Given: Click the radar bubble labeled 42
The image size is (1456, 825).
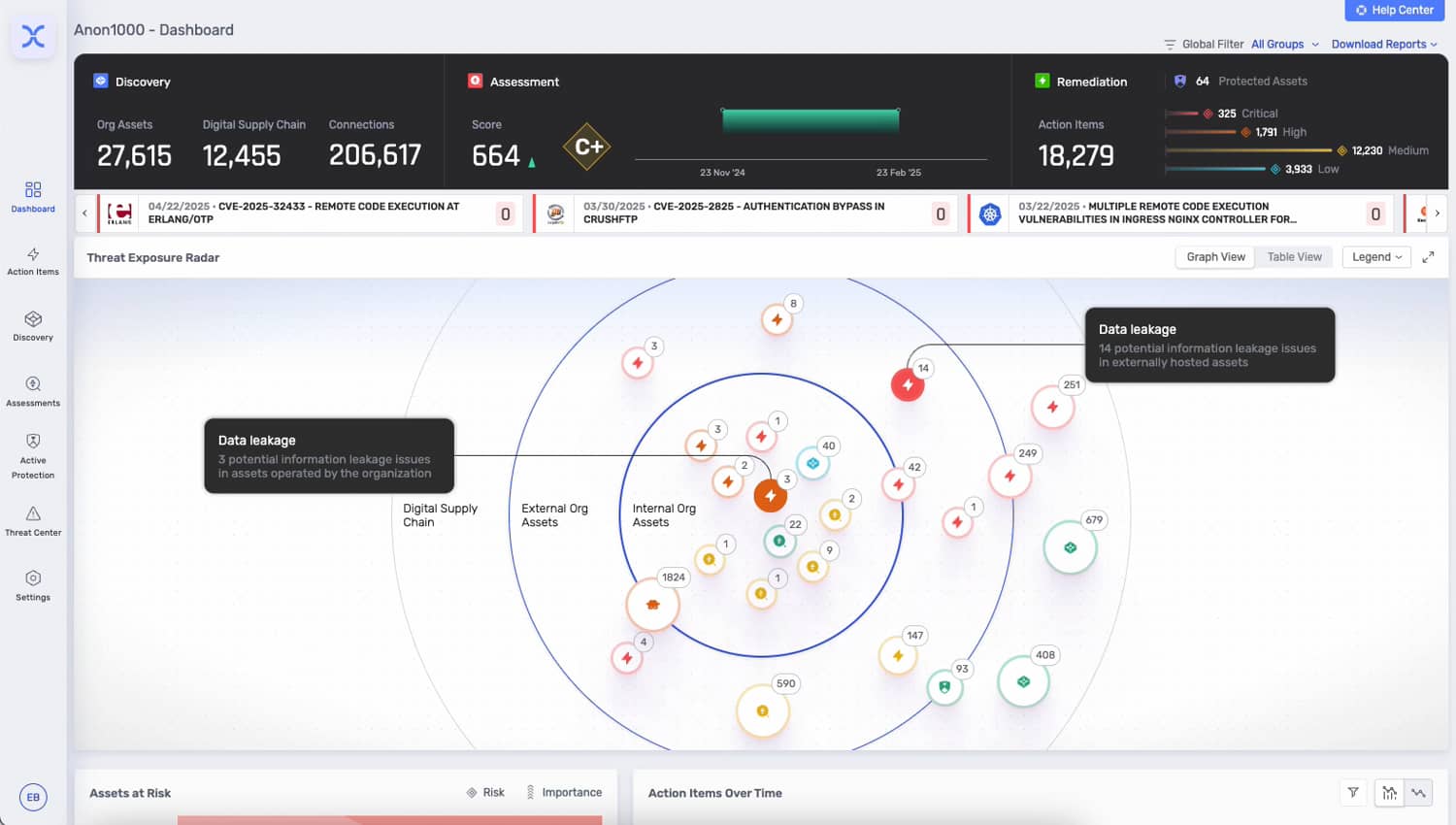Looking at the screenshot, I should click(x=899, y=483).
